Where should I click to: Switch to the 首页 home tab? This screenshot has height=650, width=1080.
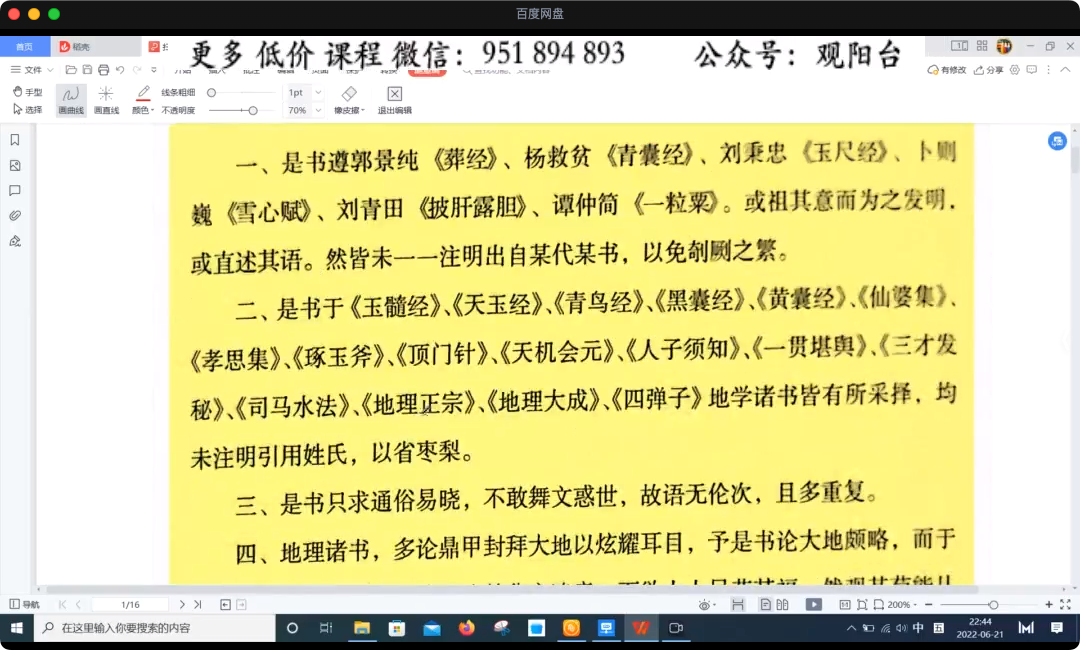tap(24, 47)
